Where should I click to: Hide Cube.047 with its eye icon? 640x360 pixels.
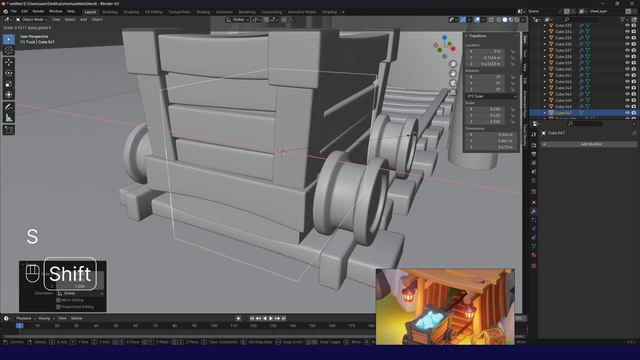[627, 113]
